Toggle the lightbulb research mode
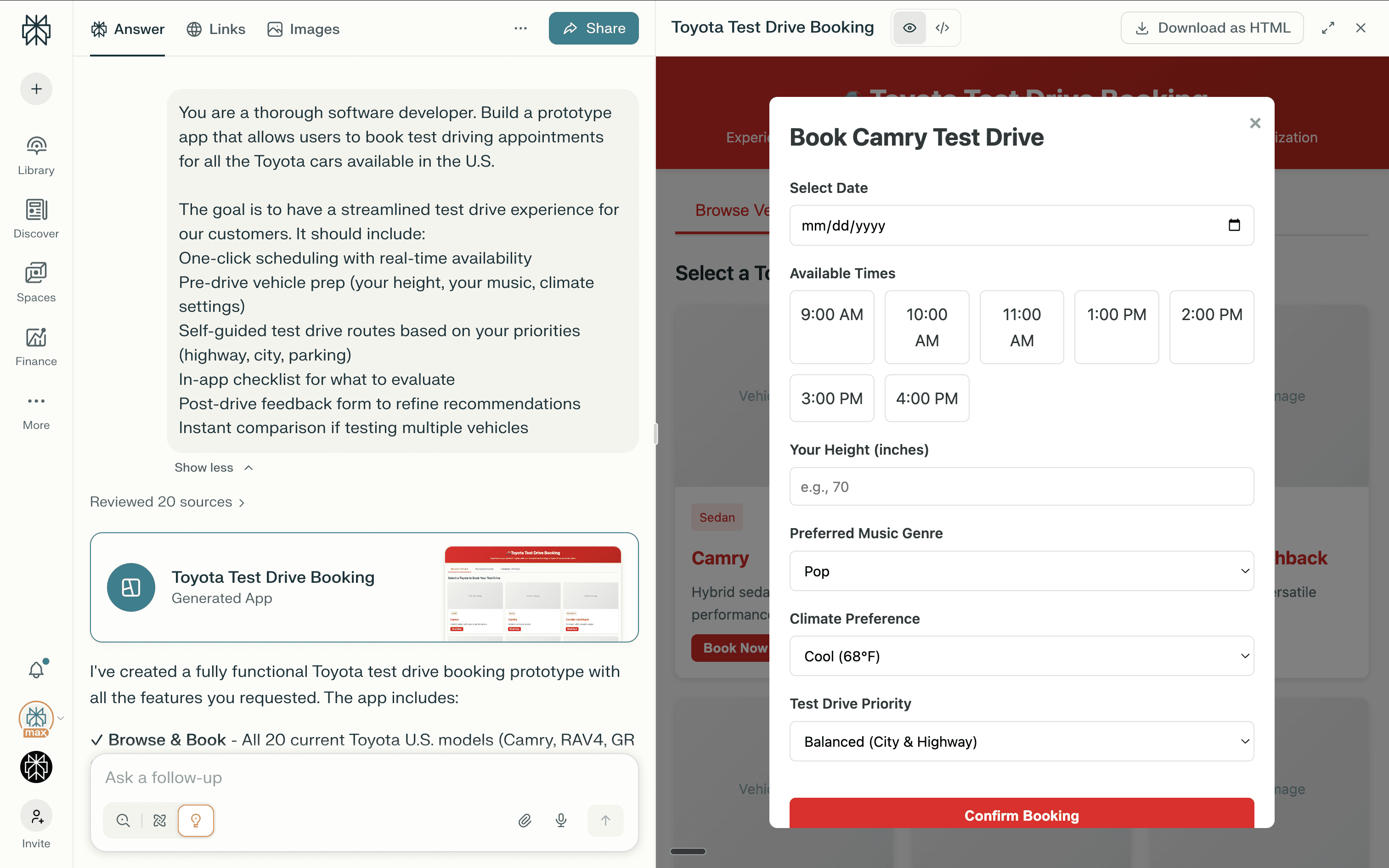Viewport: 1389px width, 868px height. coord(196,820)
